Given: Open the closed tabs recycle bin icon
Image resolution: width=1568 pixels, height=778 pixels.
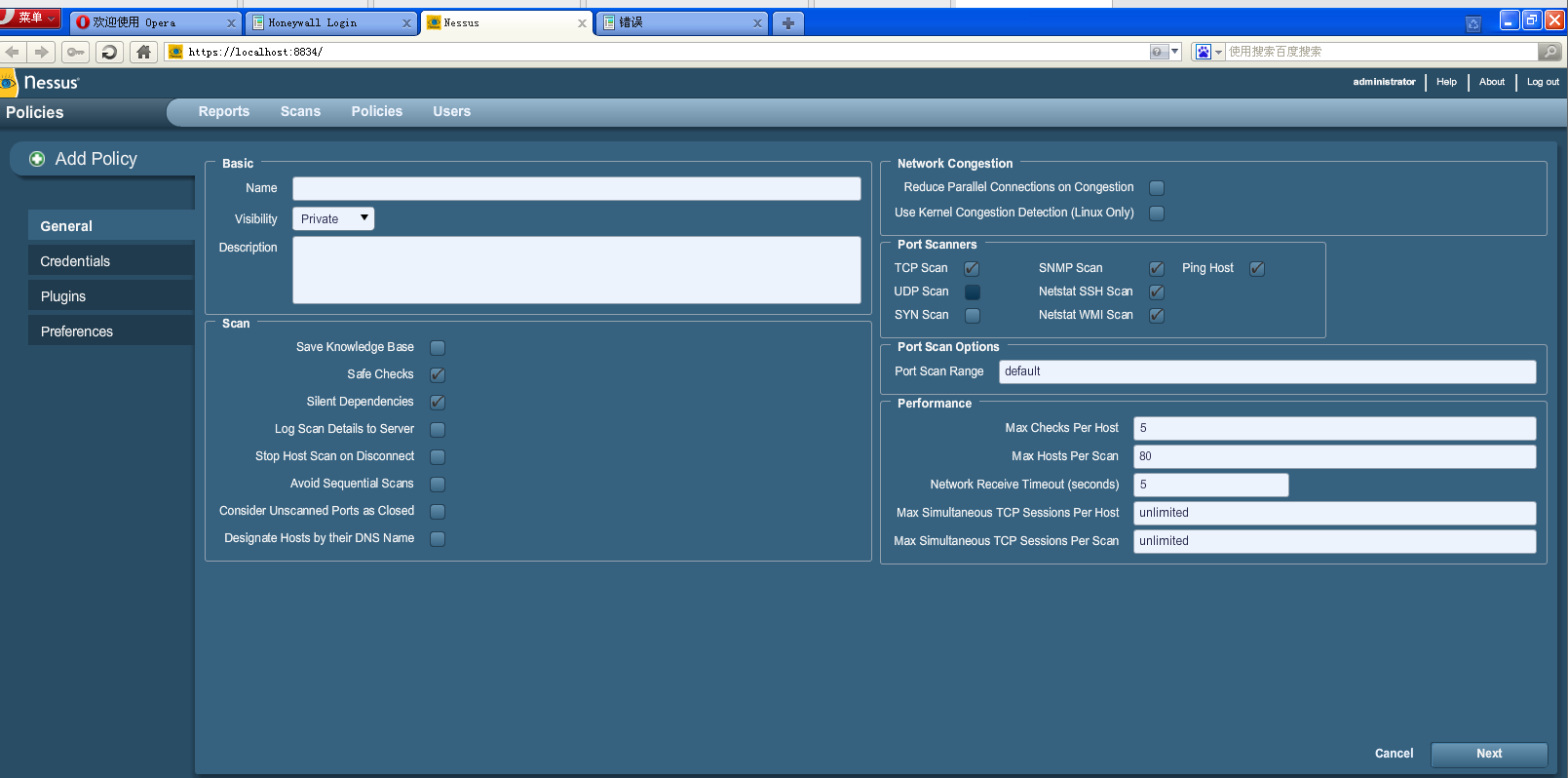Looking at the screenshot, I should pos(1473,23).
